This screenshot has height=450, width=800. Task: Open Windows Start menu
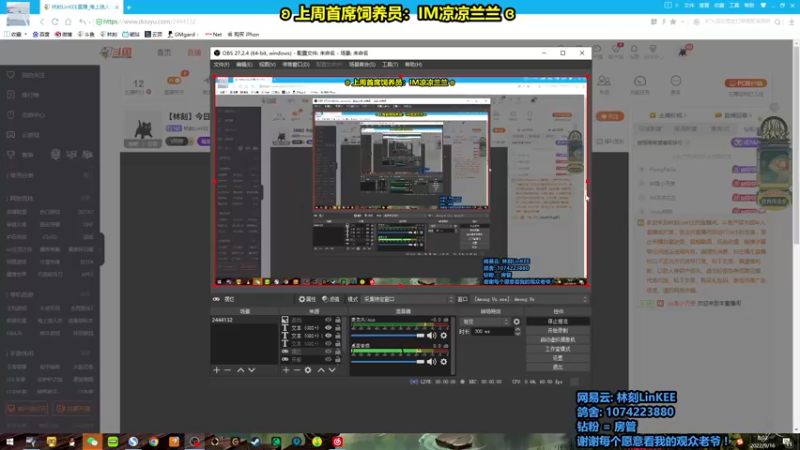point(9,442)
